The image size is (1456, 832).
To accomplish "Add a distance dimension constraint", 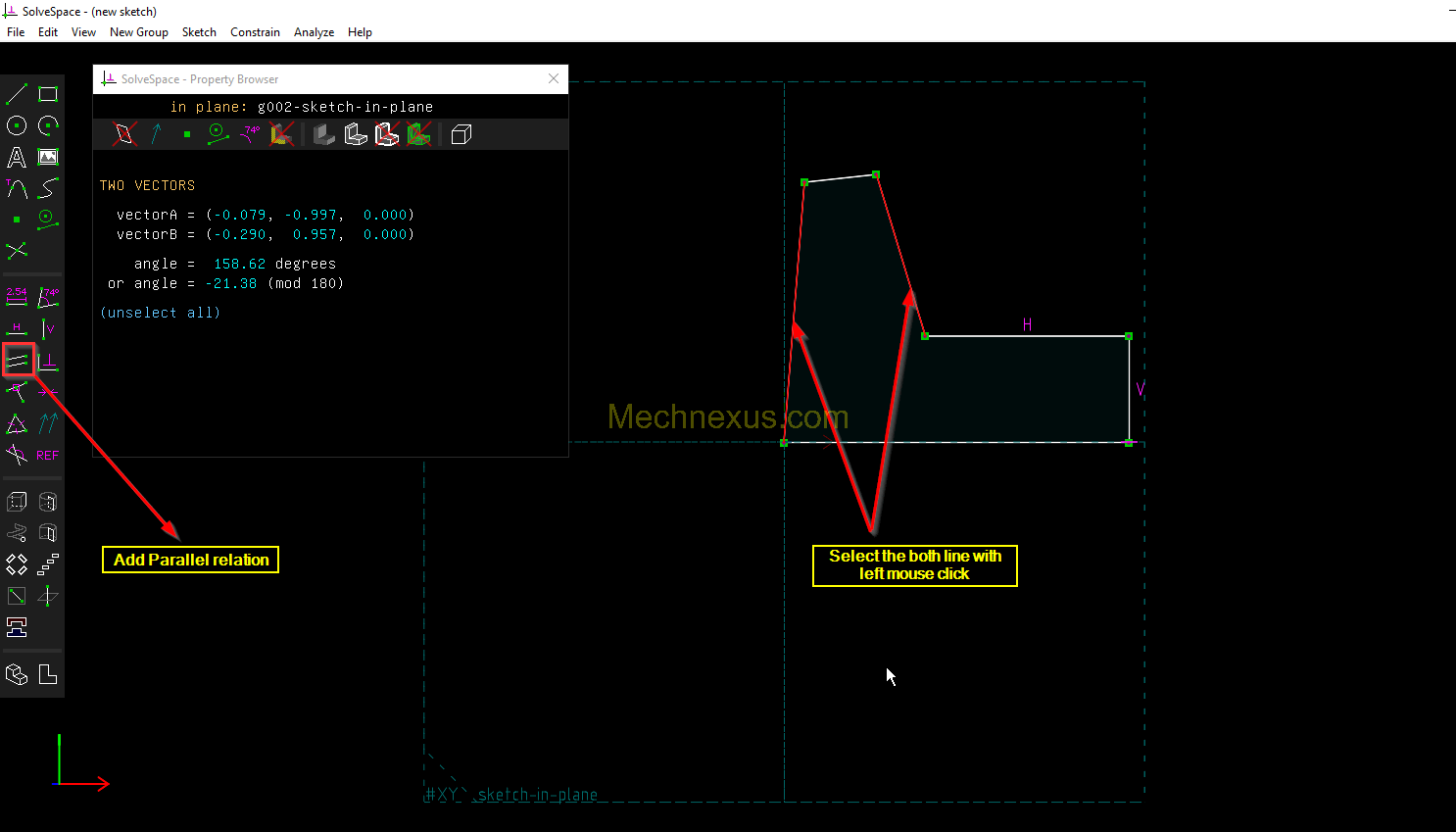I will [x=17, y=297].
